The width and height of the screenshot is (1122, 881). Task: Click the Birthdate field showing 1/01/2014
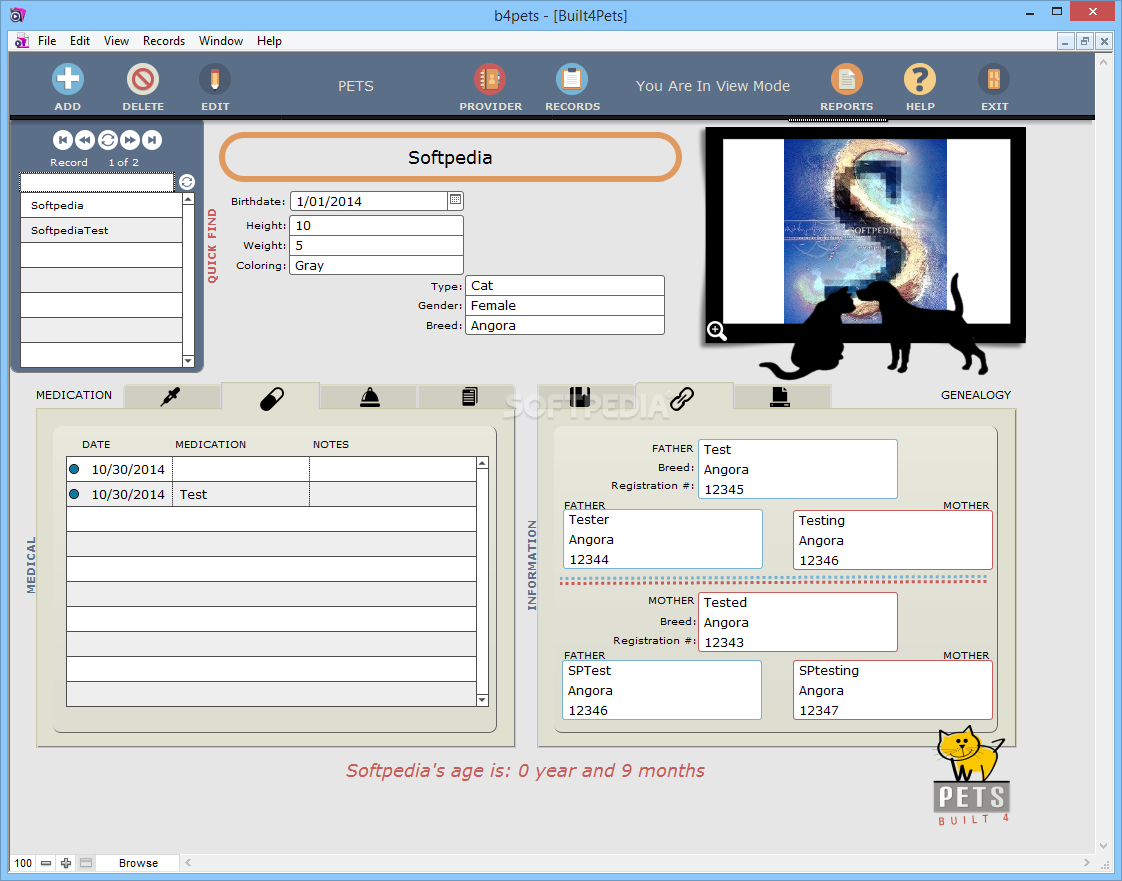click(369, 201)
